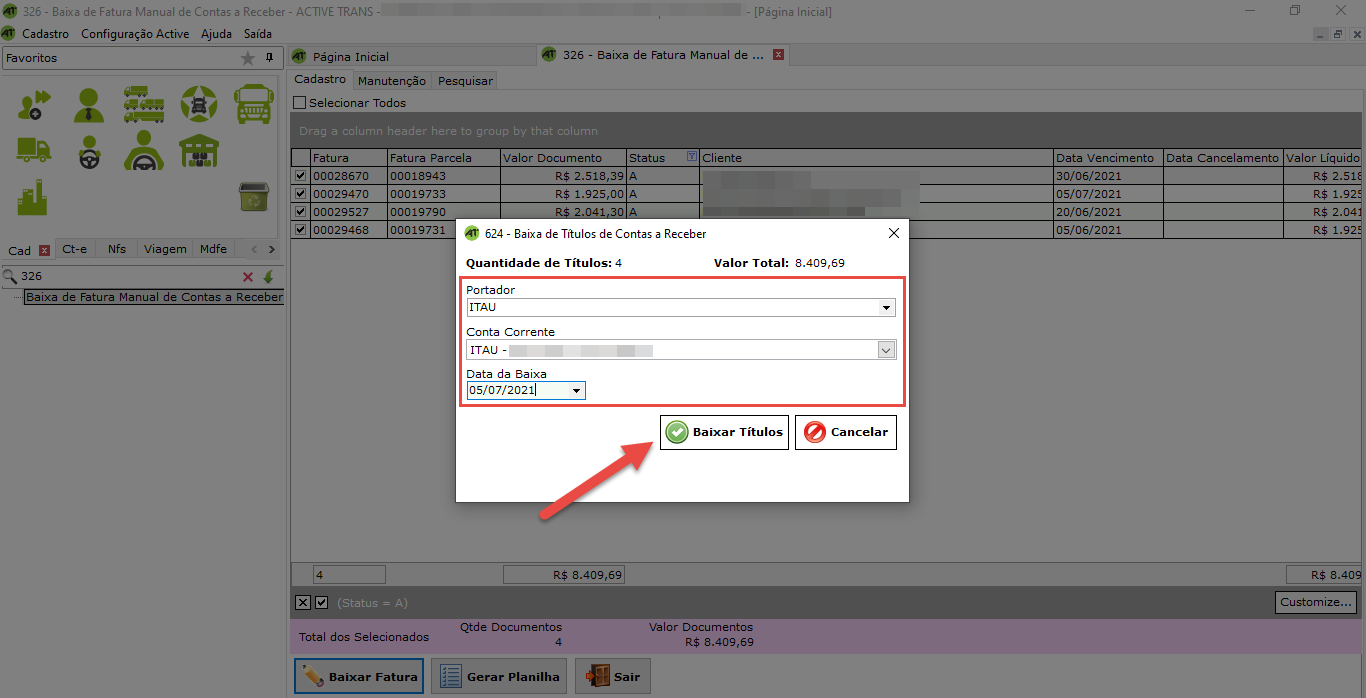Open the Configuração Active menu
The width and height of the screenshot is (1366, 698).
coord(135,33)
